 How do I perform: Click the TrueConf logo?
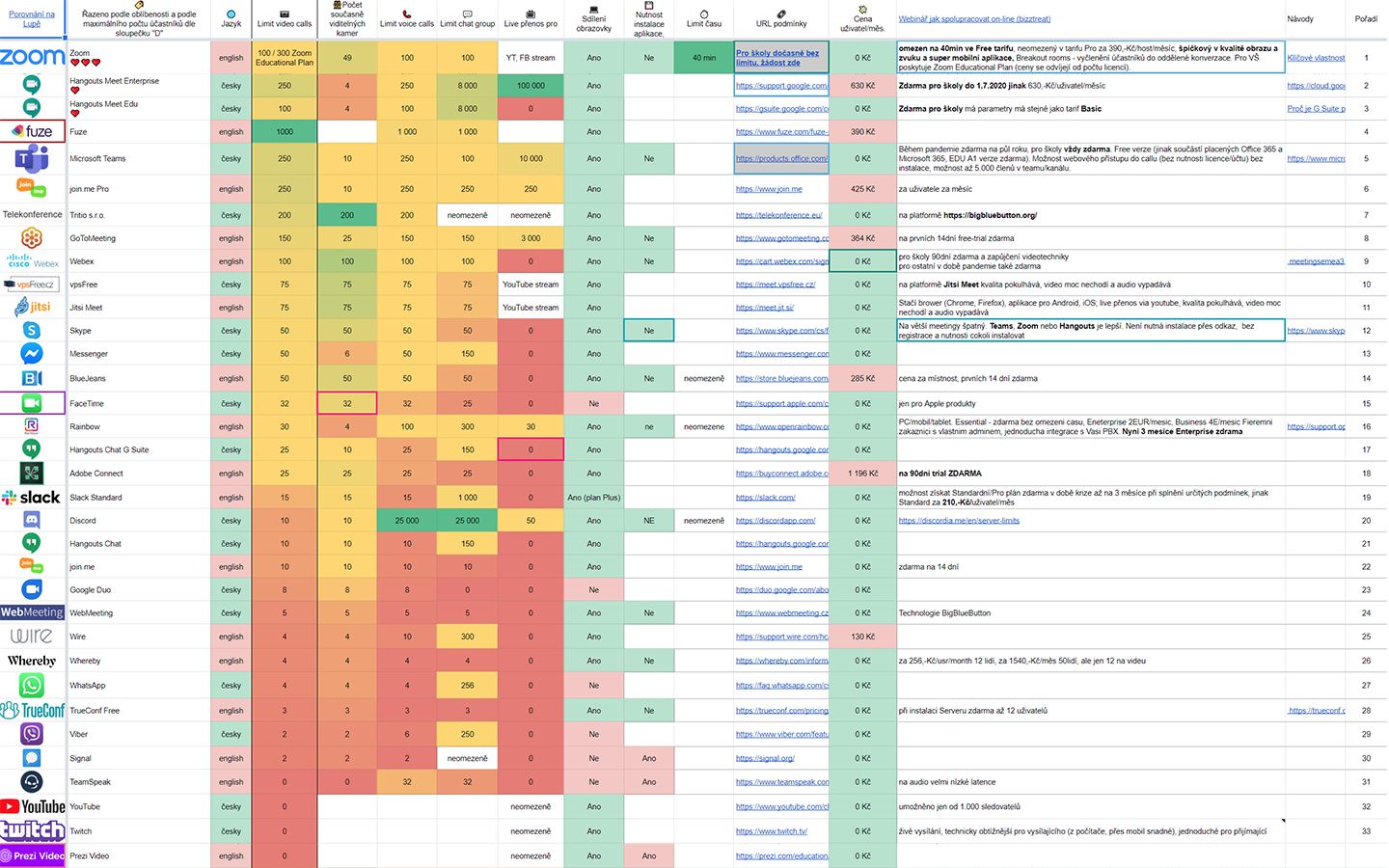[x=32, y=710]
